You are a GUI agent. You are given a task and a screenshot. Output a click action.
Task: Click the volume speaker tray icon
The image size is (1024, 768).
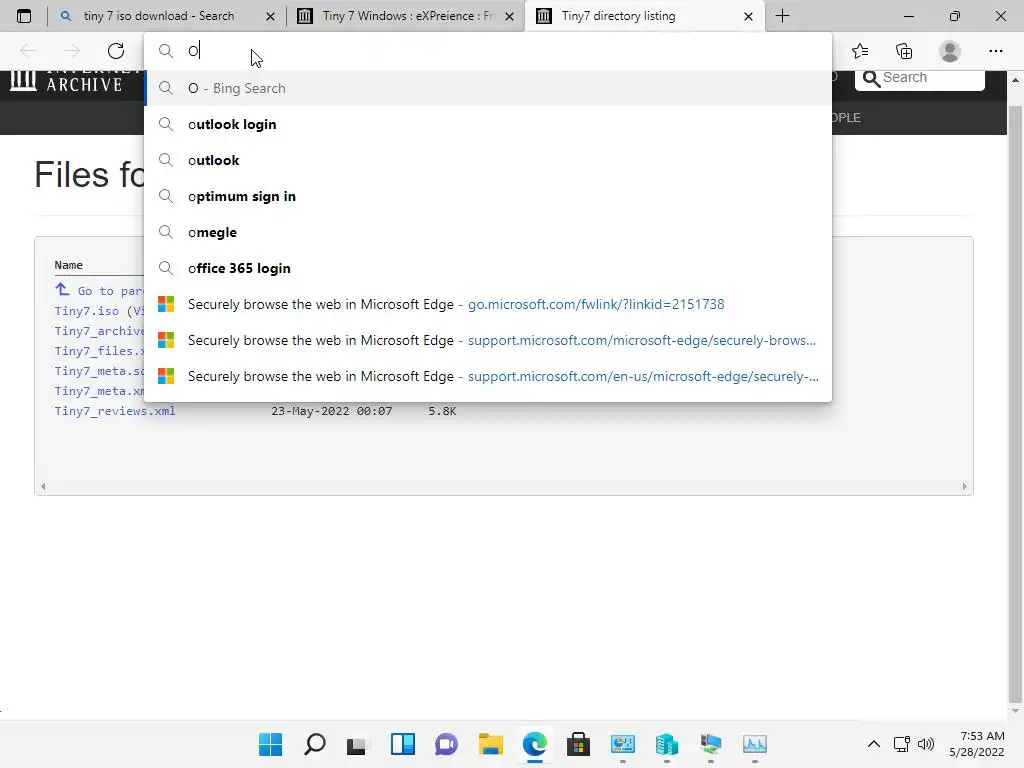[926, 744]
